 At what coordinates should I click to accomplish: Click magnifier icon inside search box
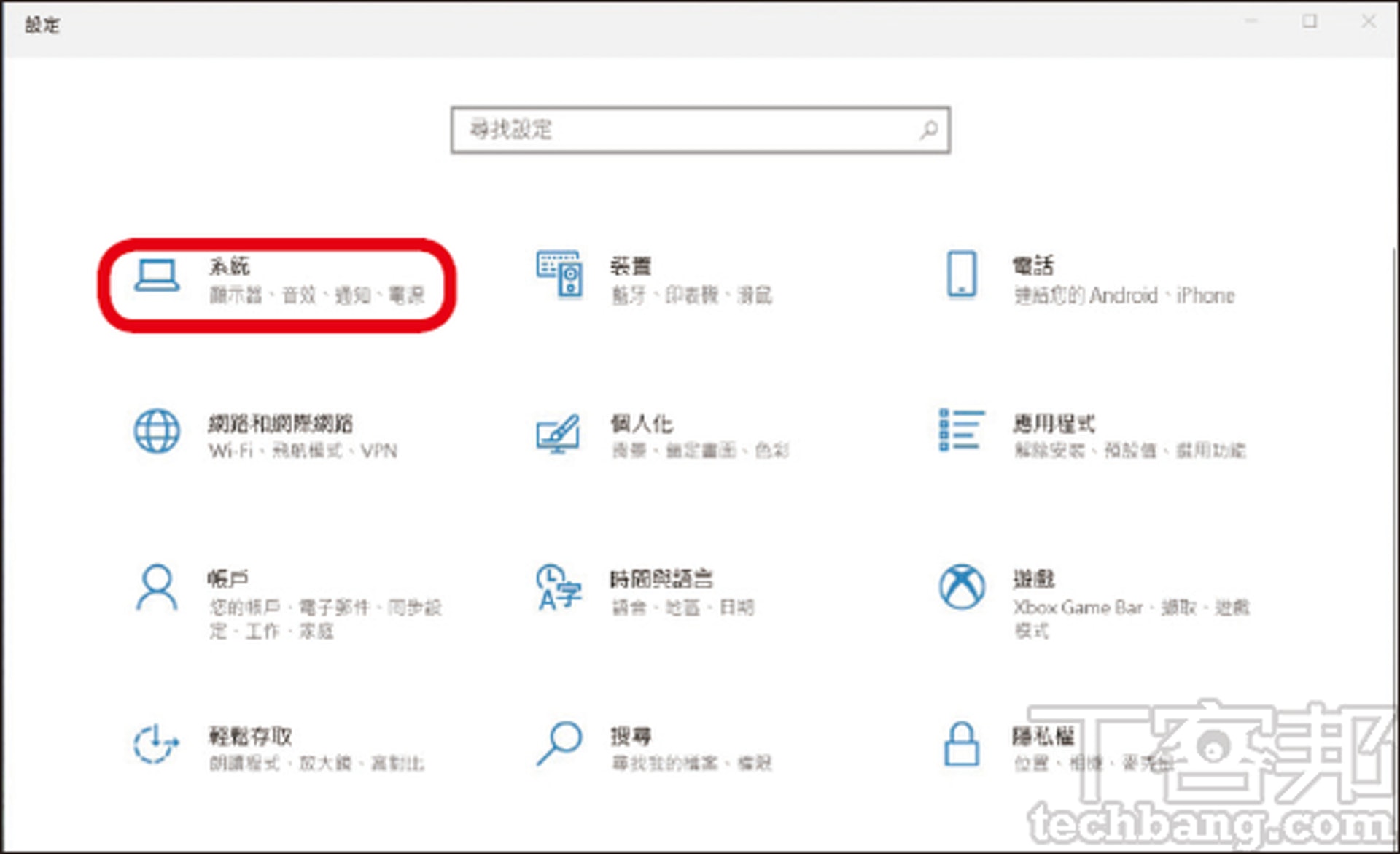point(928,130)
